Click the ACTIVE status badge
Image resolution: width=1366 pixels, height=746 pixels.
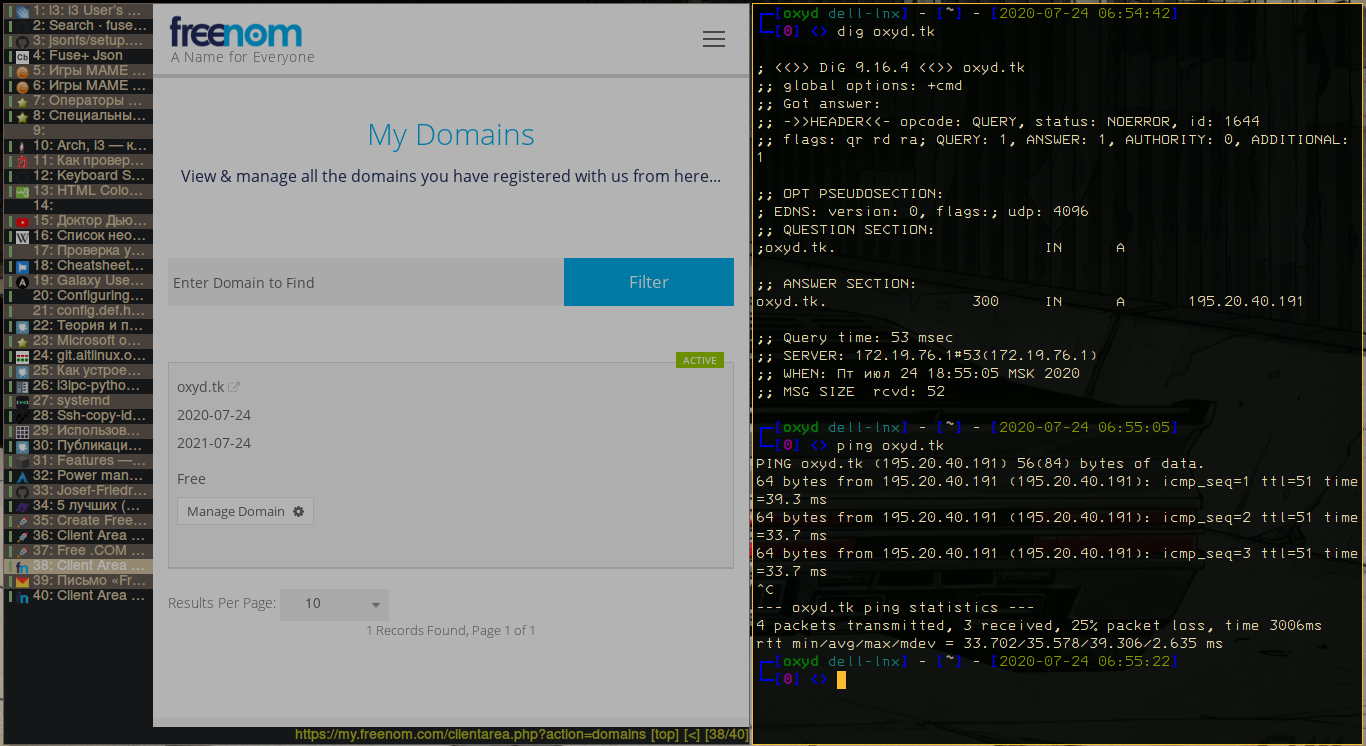(x=700, y=360)
